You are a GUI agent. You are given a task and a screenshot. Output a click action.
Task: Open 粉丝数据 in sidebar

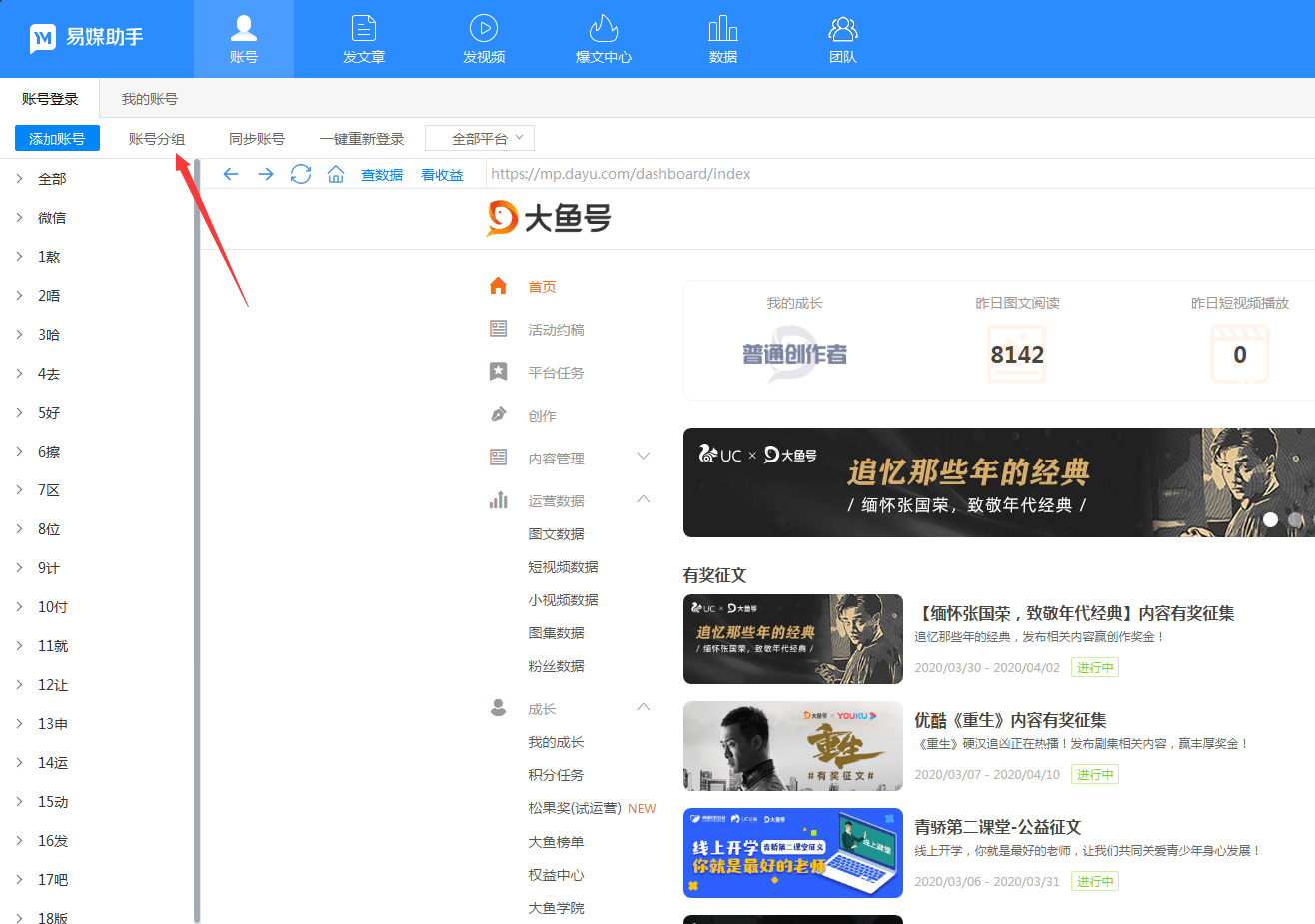click(x=556, y=666)
